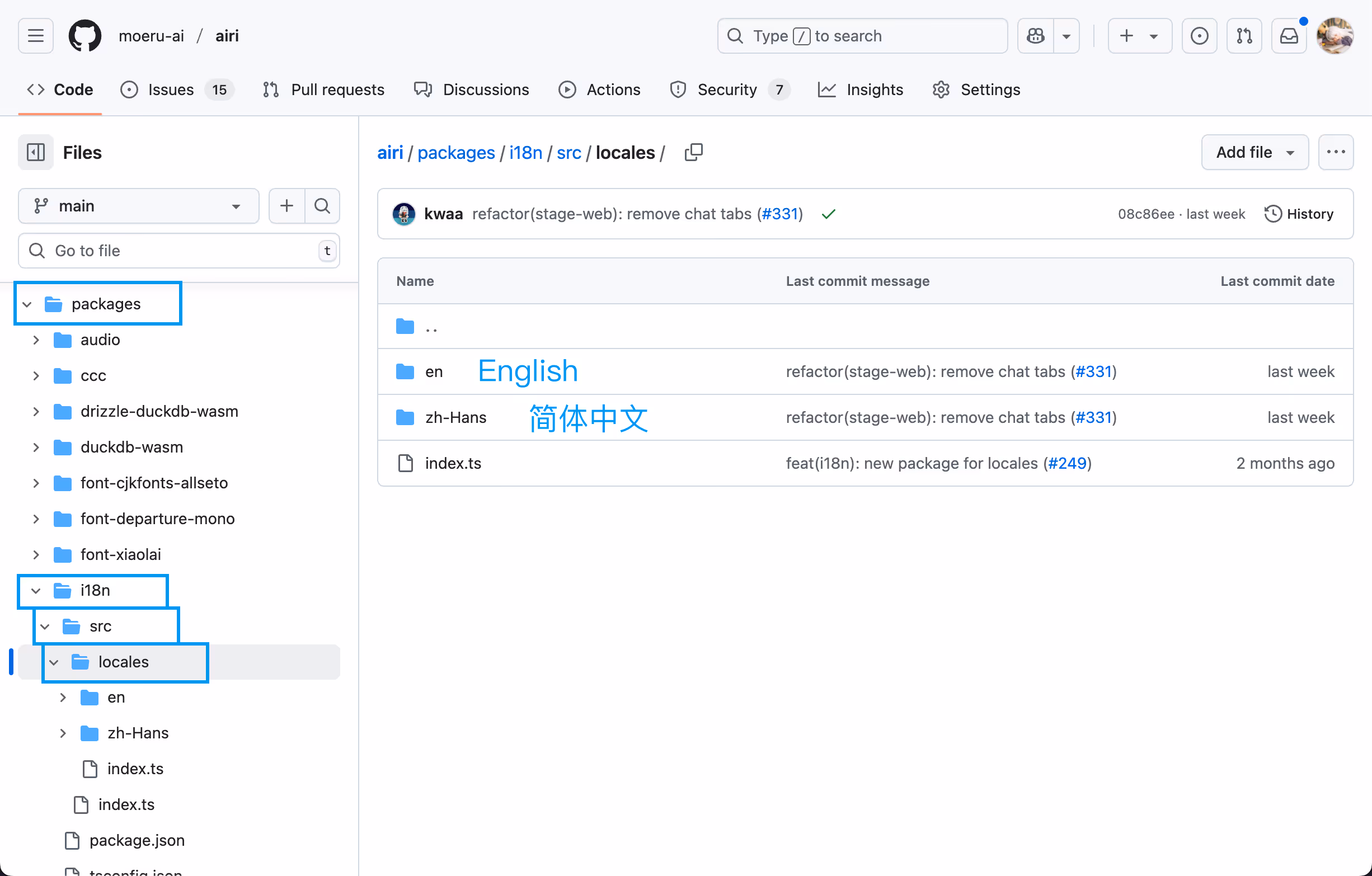Expand the zh-Hans folder in sidebar

[63, 733]
